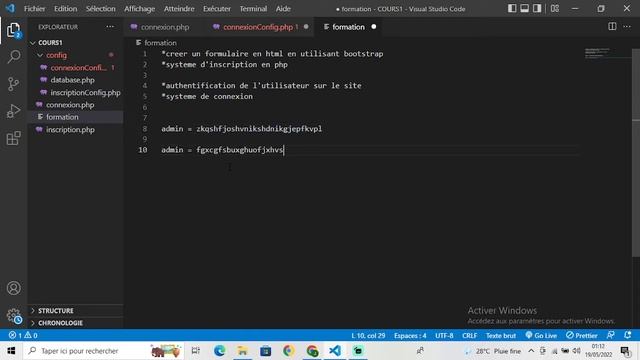Open the Aide menu
This screenshot has height=360, width=640.
click(283, 9)
